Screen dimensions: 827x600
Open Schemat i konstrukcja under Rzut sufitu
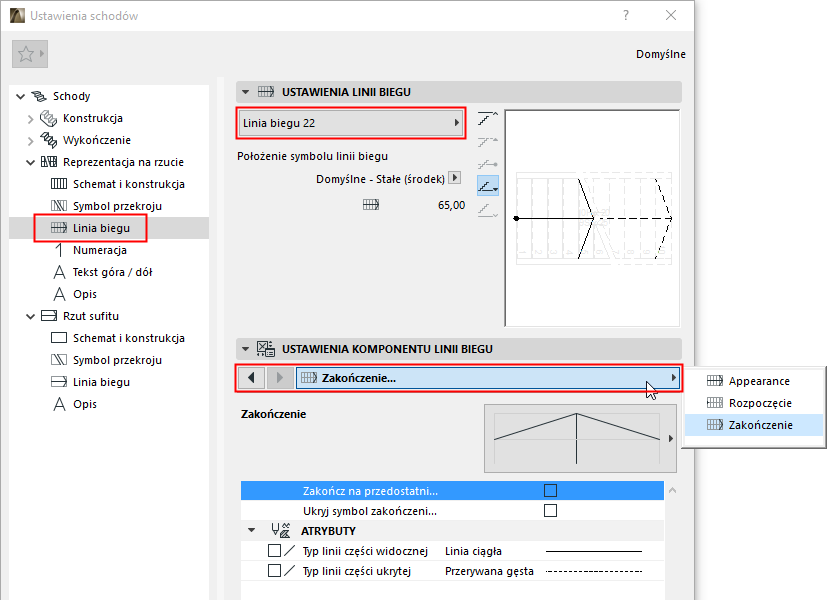tap(129, 338)
